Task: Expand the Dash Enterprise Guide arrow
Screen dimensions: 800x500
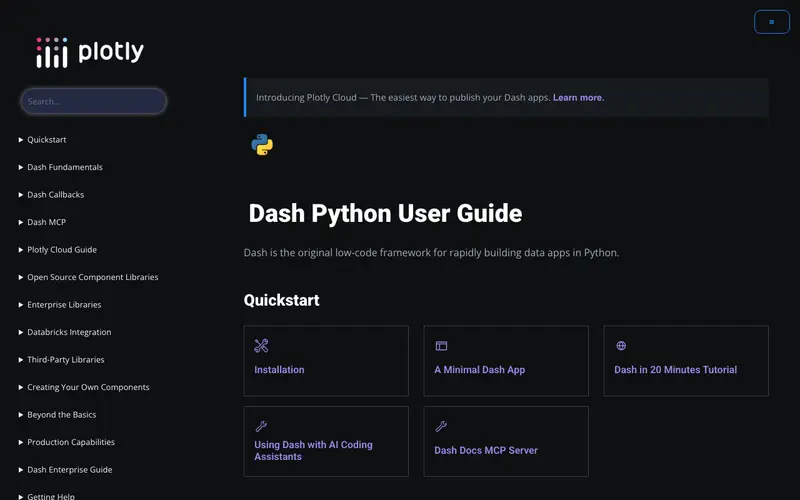Action: (21, 470)
